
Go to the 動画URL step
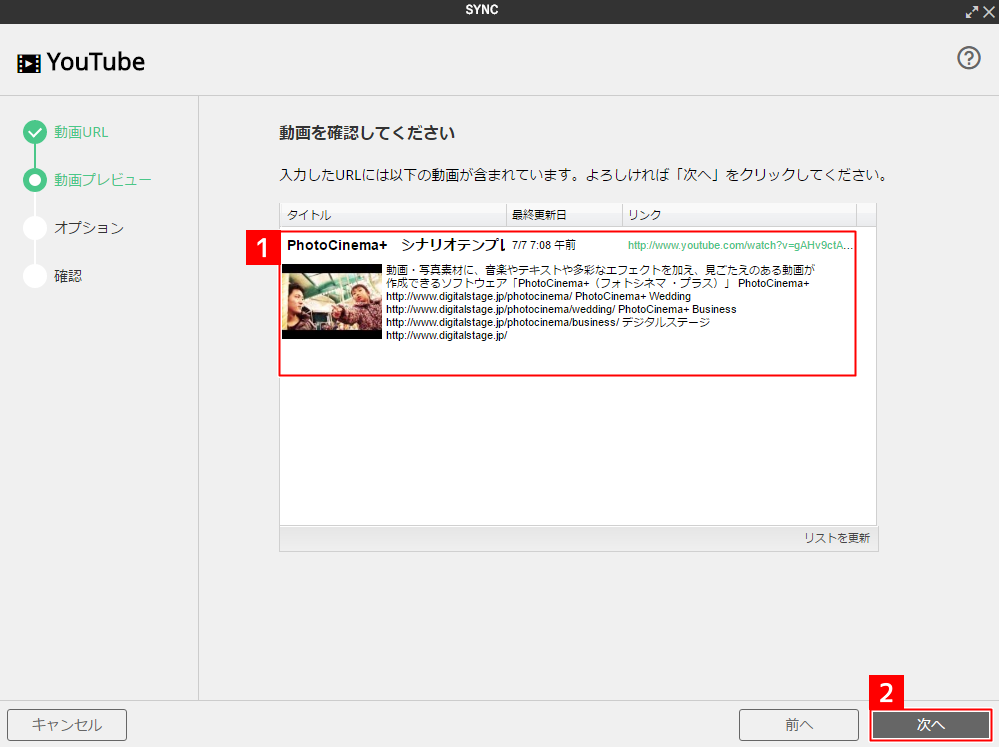(81, 132)
